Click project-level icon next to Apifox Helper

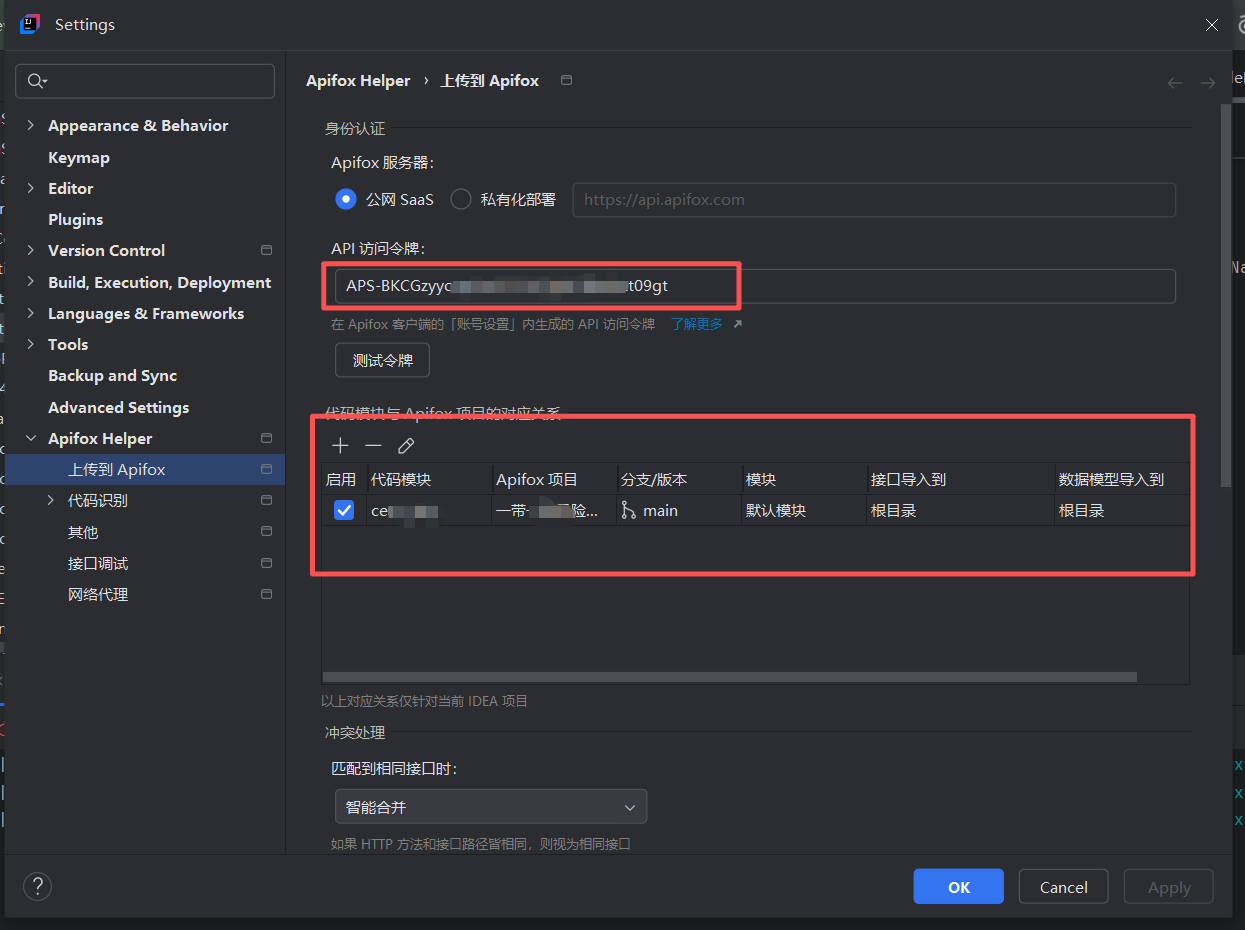click(x=266, y=438)
